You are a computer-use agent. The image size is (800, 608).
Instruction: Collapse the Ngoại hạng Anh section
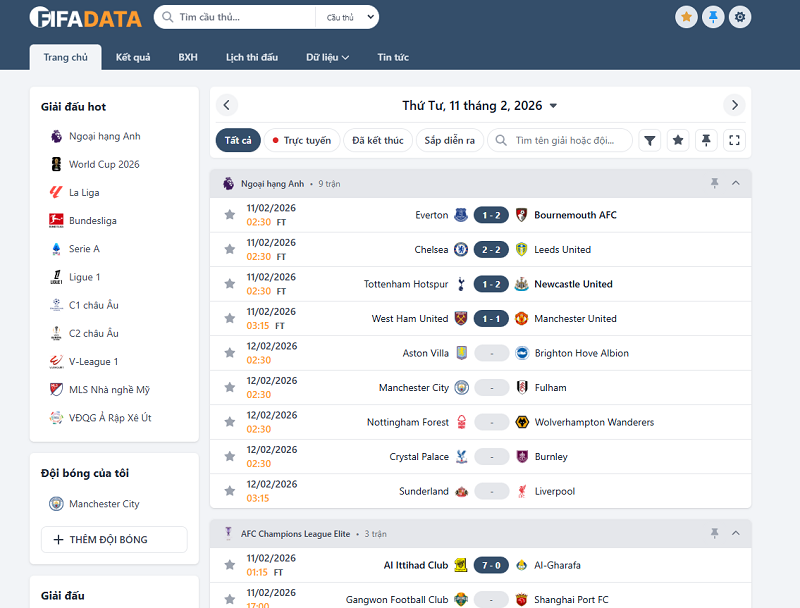pos(736,183)
